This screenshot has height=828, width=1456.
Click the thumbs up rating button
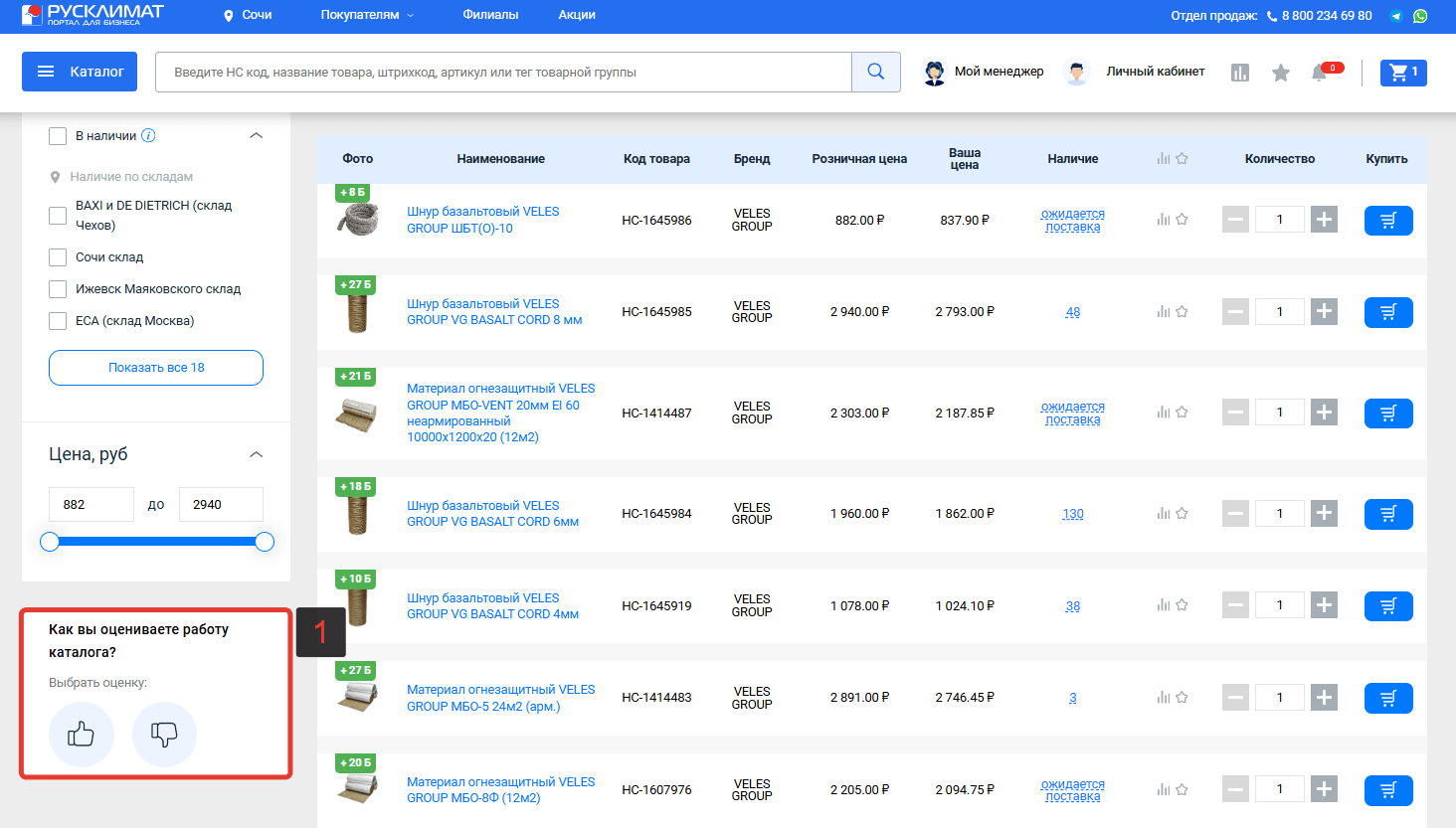(x=82, y=735)
